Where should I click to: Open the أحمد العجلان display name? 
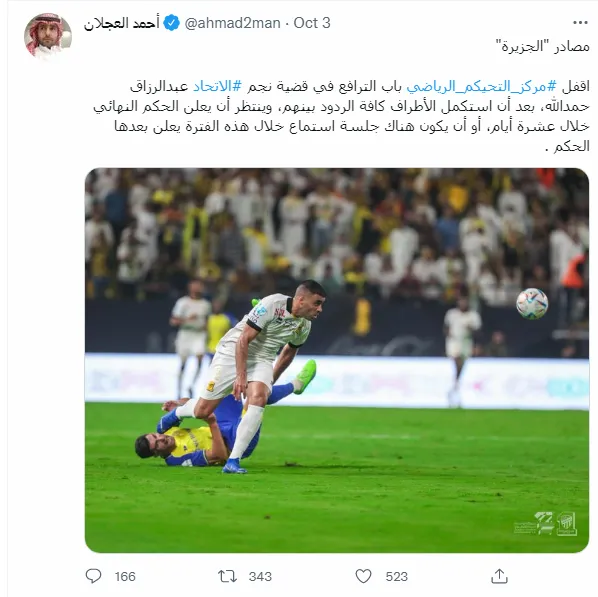click(122, 23)
